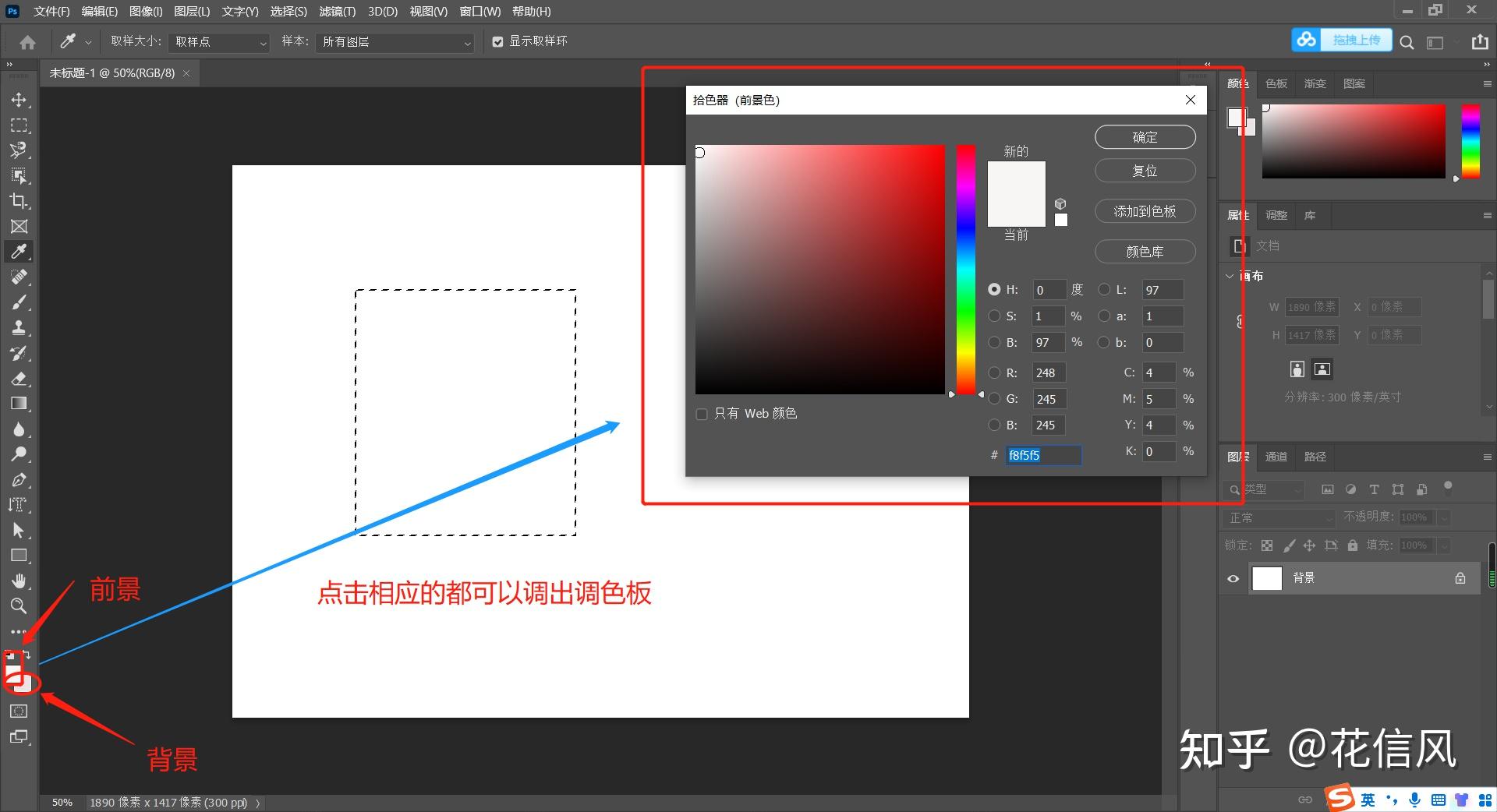Select the Type tool
This screenshot has width=1497, height=812.
[x=19, y=505]
